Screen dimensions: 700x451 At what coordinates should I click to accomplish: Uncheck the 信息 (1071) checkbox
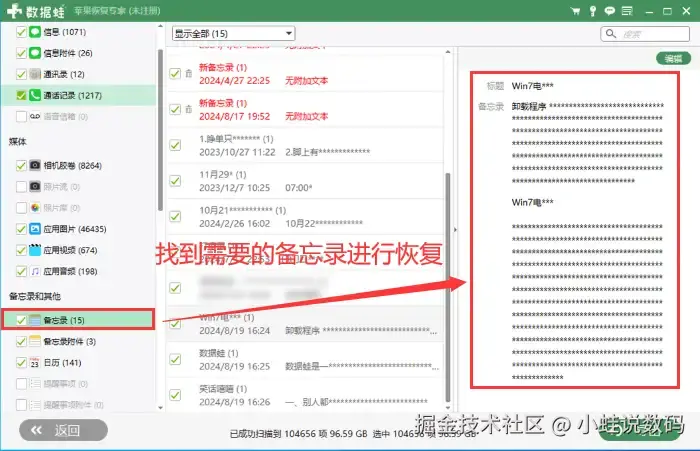point(21,32)
